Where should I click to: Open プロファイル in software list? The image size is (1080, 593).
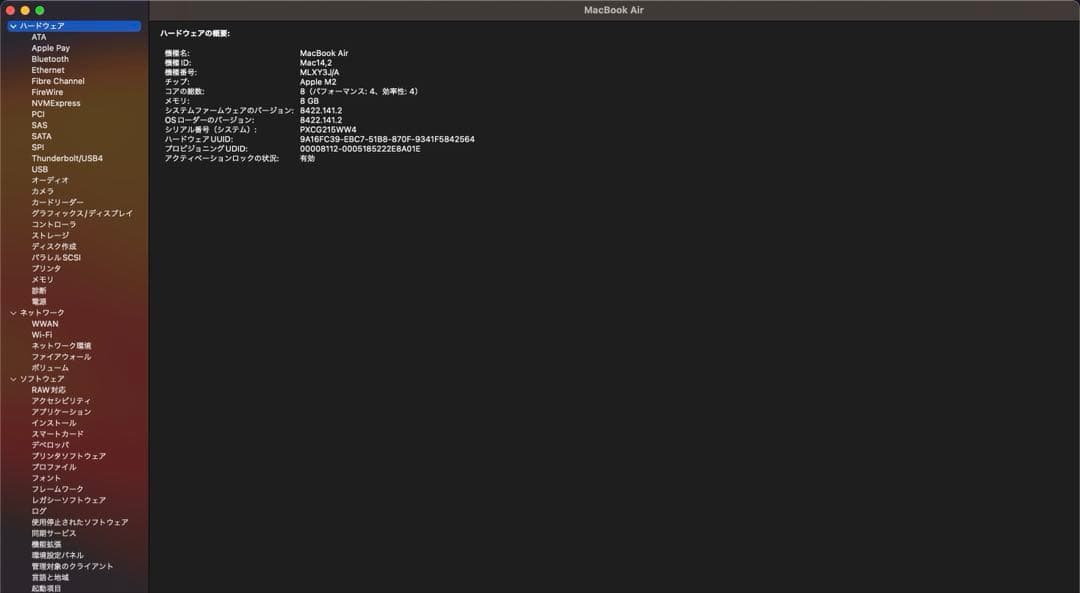point(54,467)
